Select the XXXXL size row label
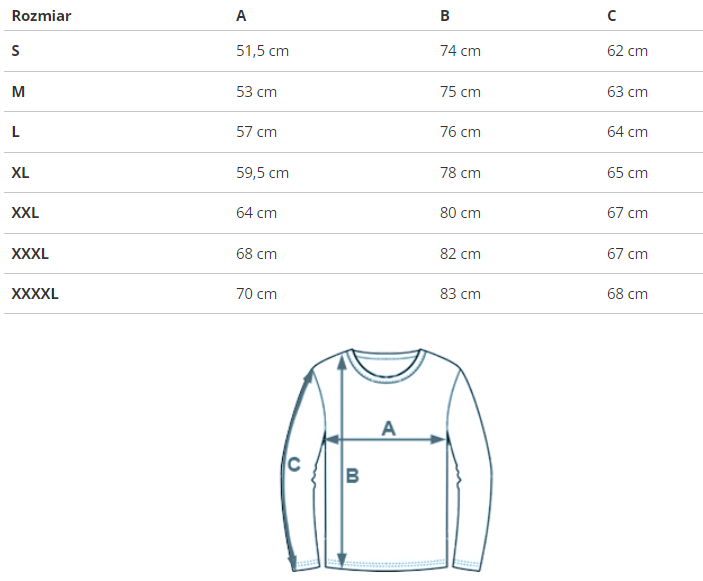This screenshot has height=581, width=703. [35, 294]
